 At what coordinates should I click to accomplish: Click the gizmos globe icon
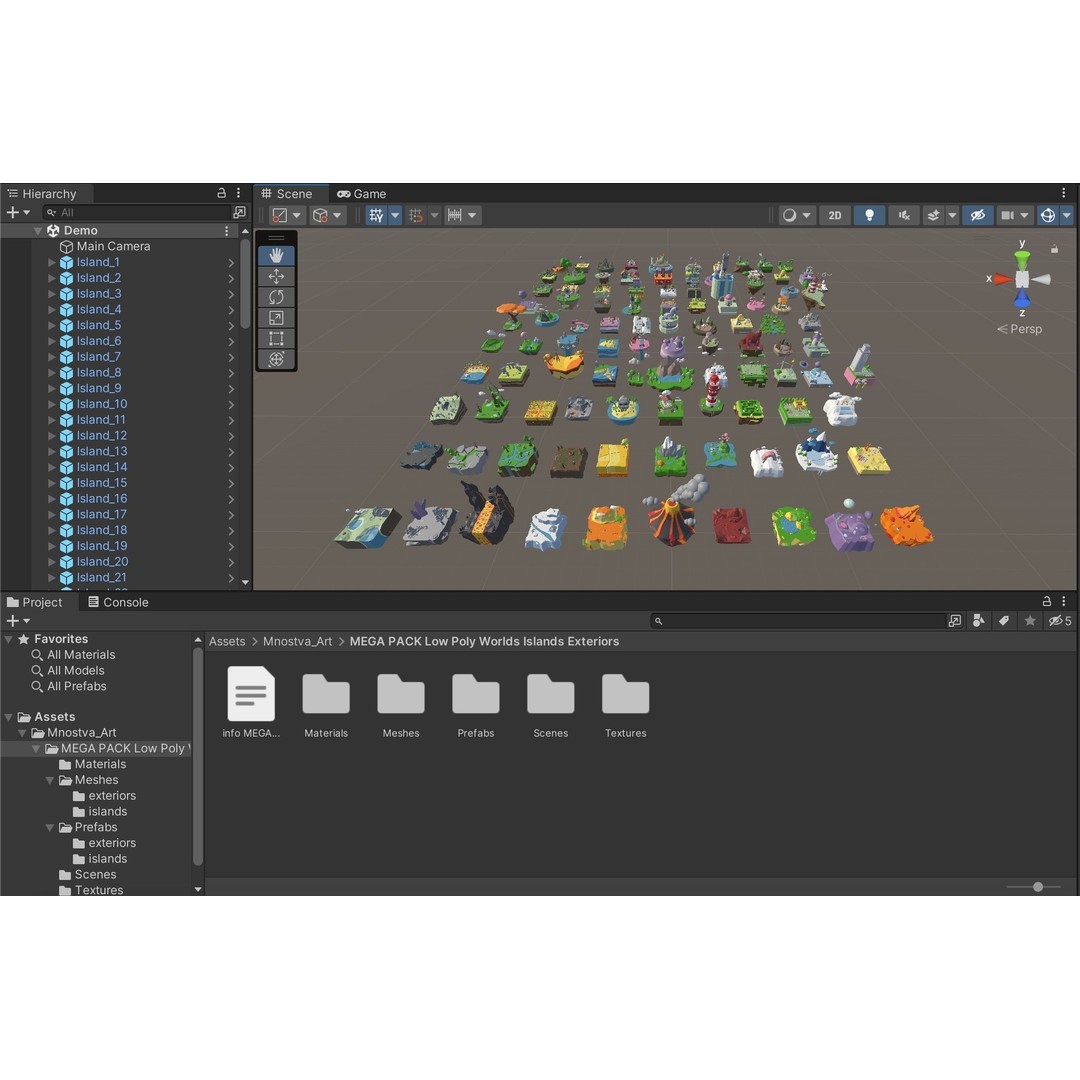1048,216
